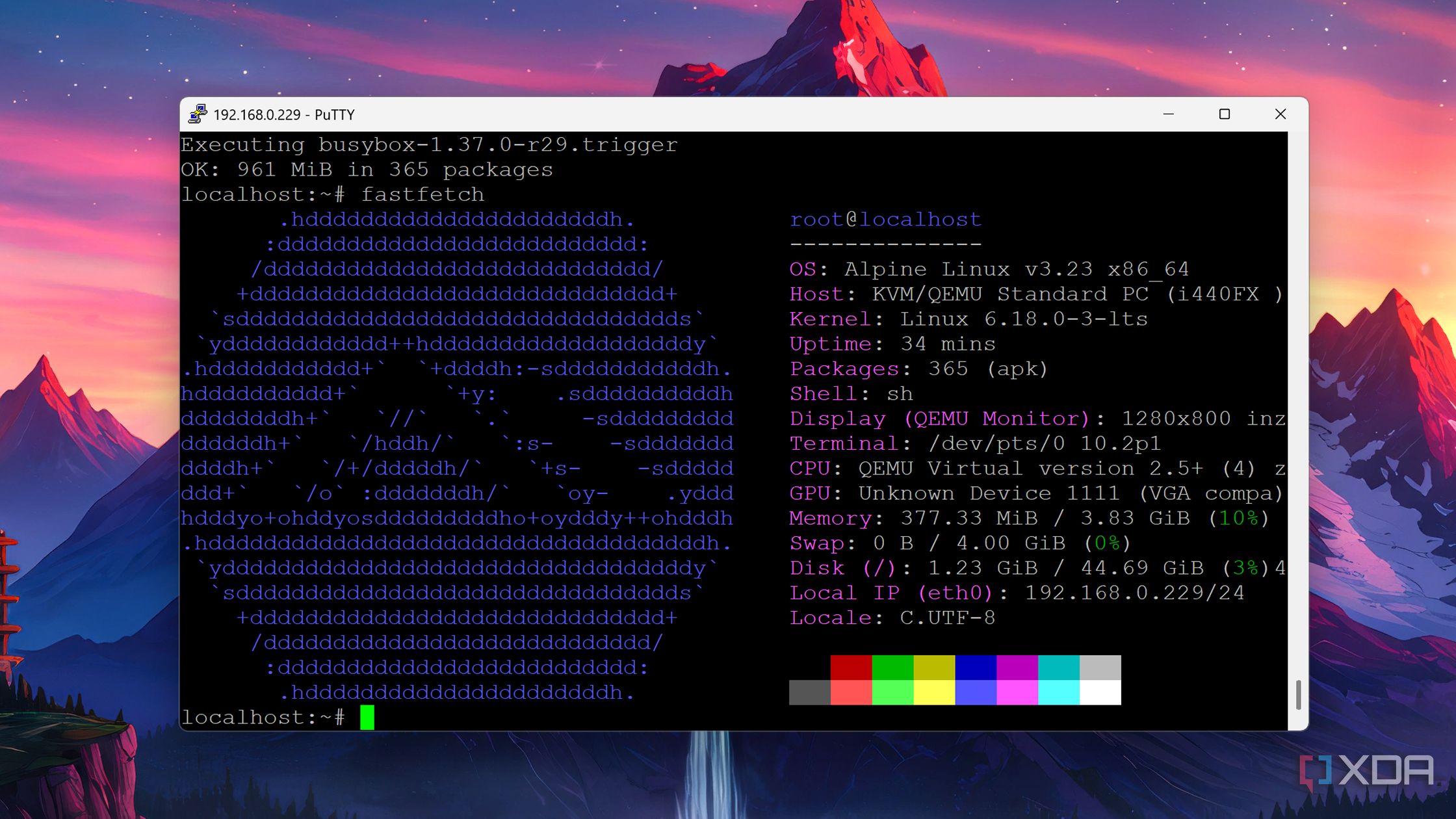This screenshot has width=1456, height=819.
Task: Click the root@localhost header text
Action: click(885, 220)
